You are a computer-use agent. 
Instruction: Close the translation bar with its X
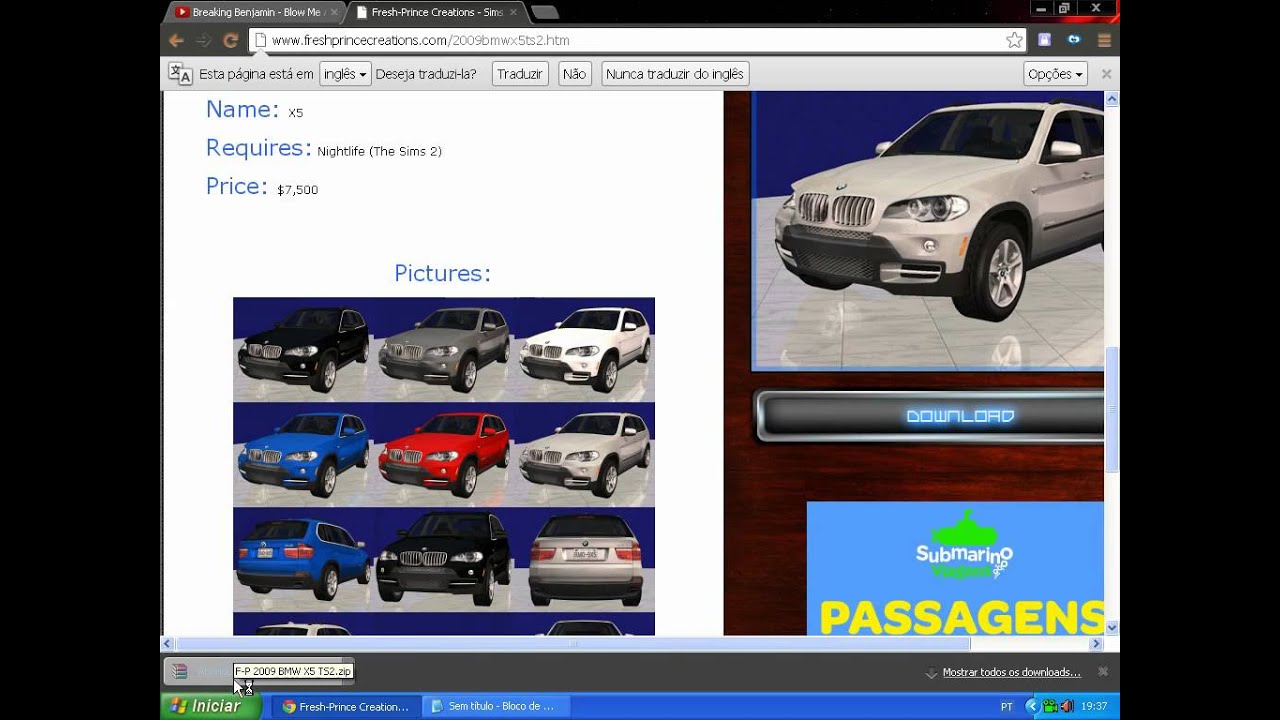coord(1106,74)
